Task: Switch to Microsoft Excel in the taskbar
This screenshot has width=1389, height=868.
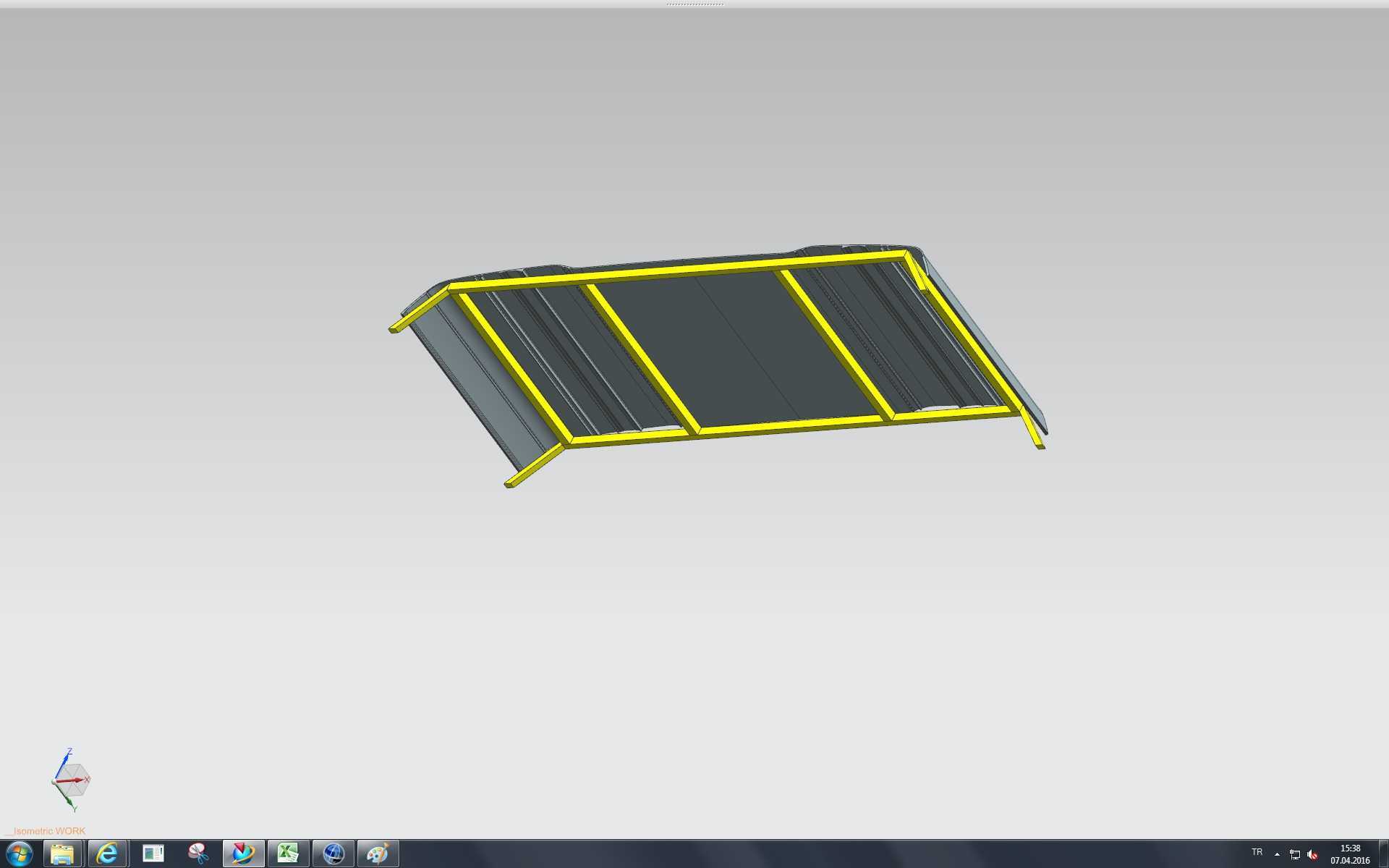Action: (288, 854)
